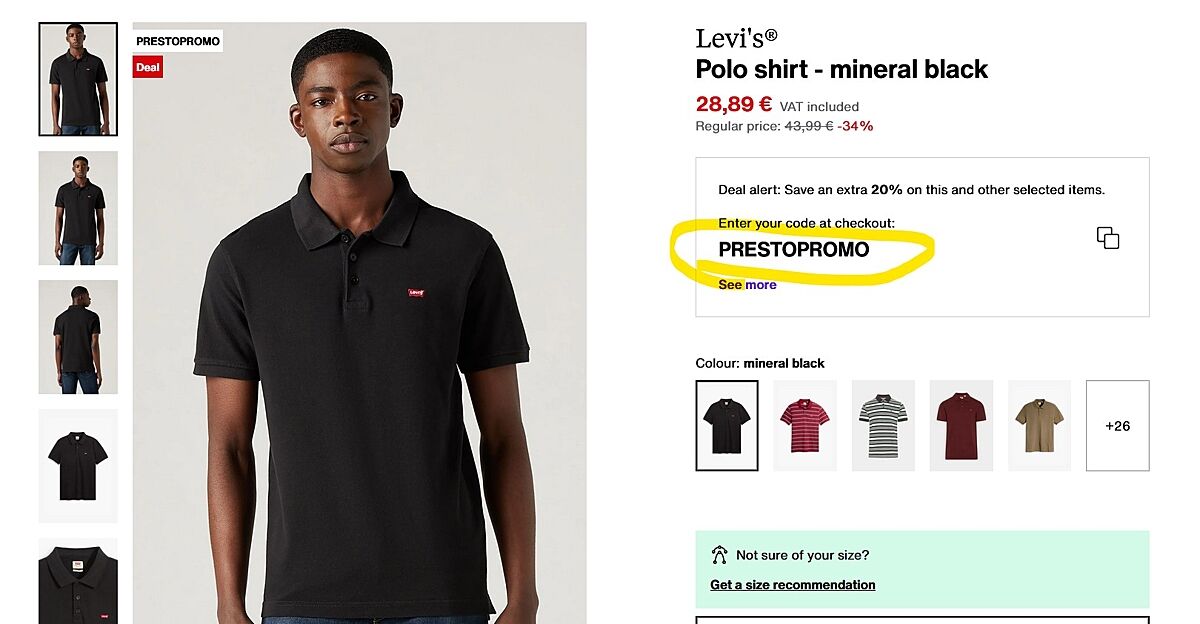
Task: Copy the PRESTOPROMO code with copy icon
Action: click(x=1107, y=238)
